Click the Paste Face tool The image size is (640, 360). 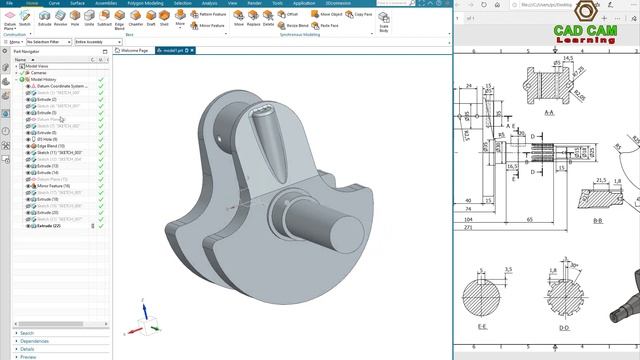tap(325, 25)
